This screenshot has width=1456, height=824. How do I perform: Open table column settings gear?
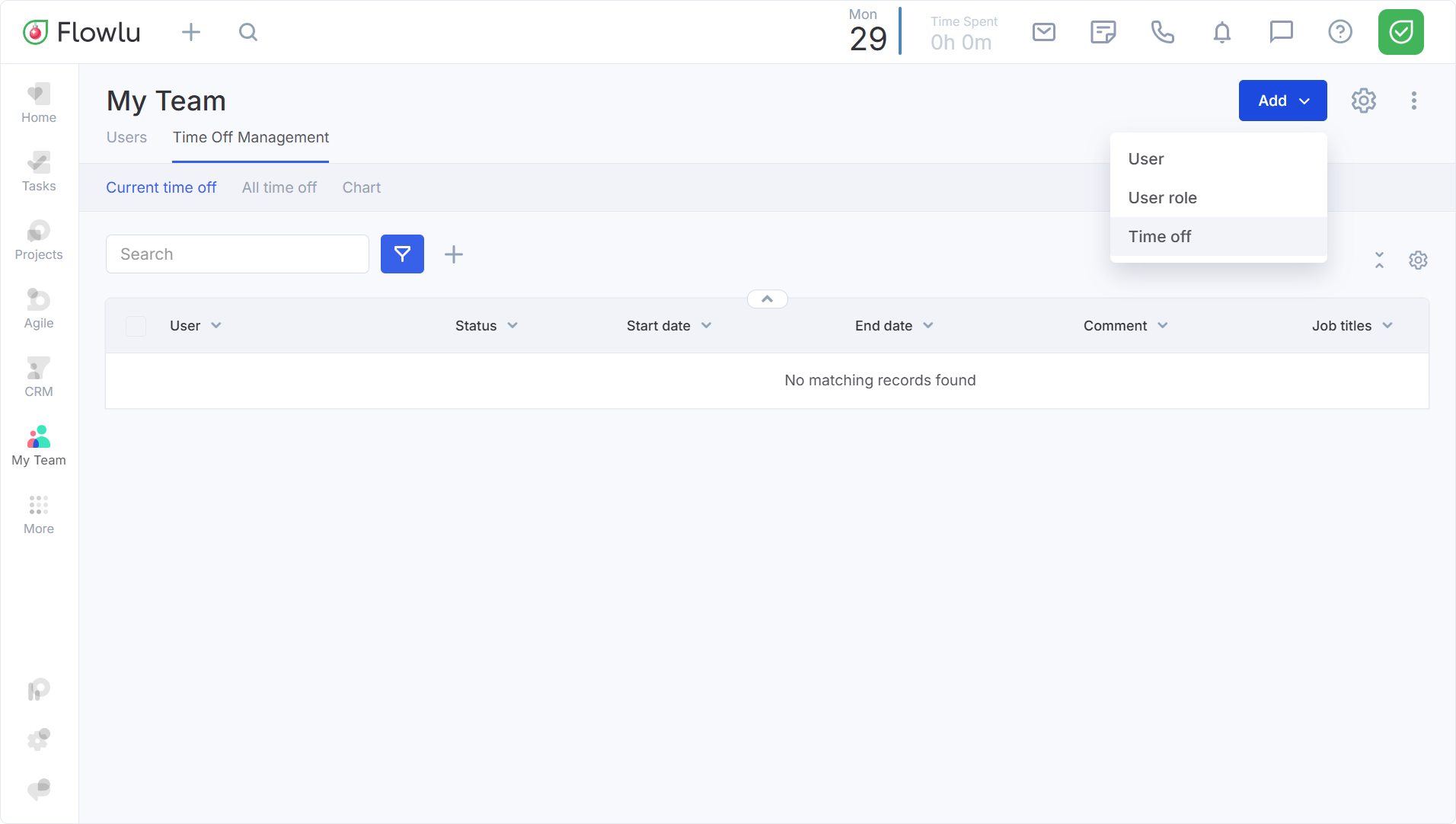coord(1417,260)
